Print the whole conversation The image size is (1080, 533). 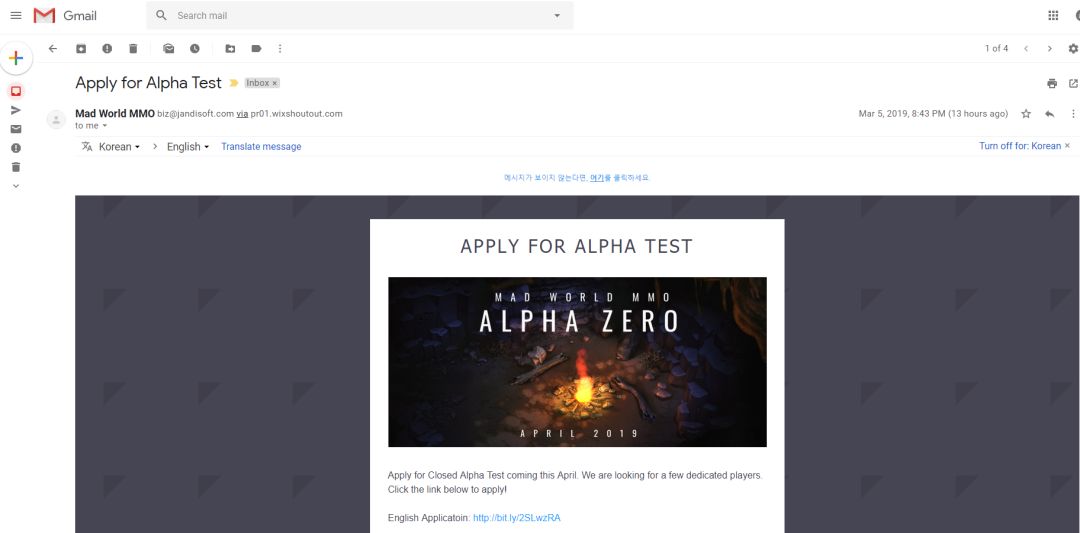click(x=1052, y=83)
